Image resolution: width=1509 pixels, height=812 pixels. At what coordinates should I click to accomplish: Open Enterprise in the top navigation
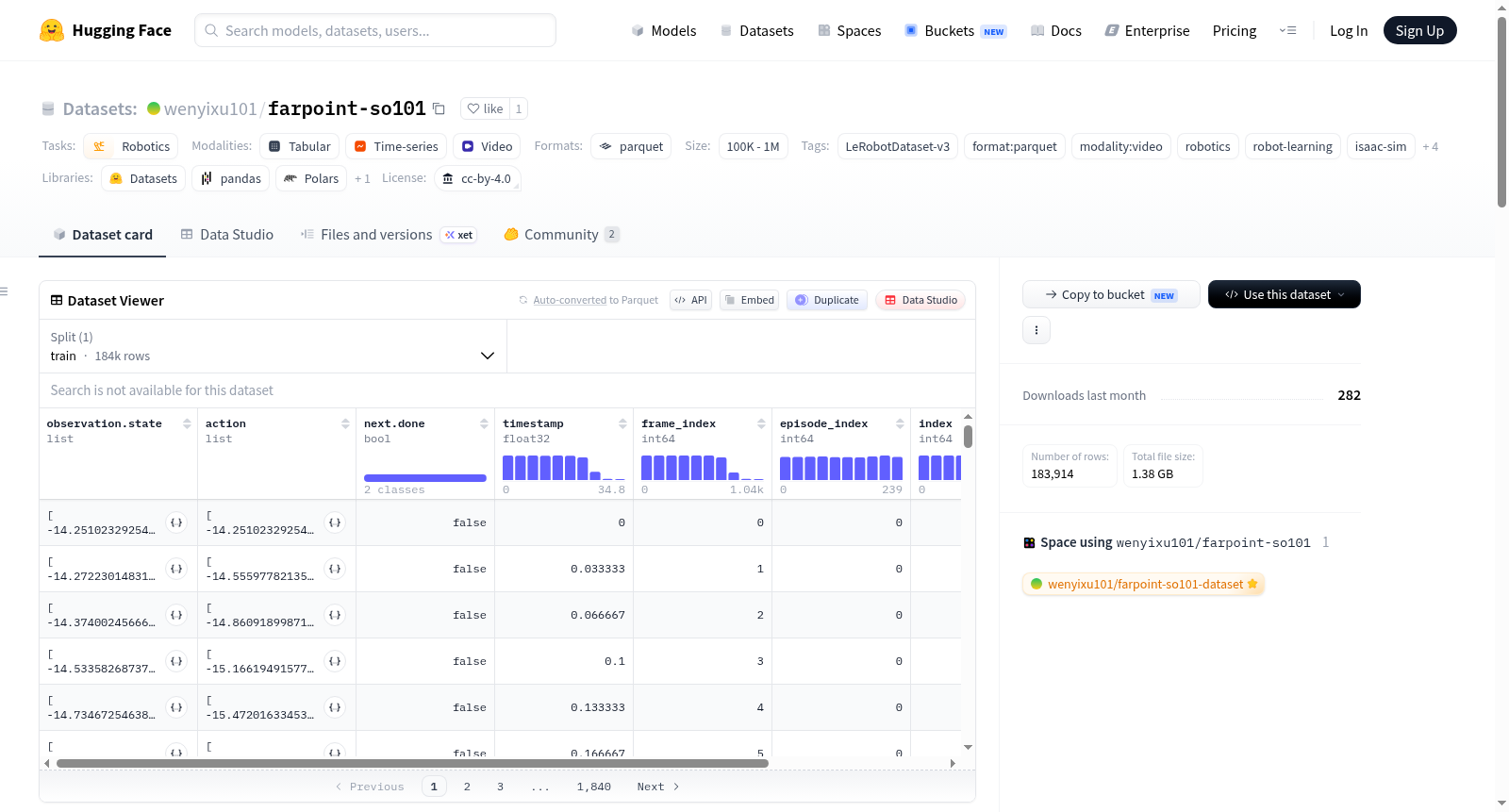pyautogui.click(x=1147, y=30)
